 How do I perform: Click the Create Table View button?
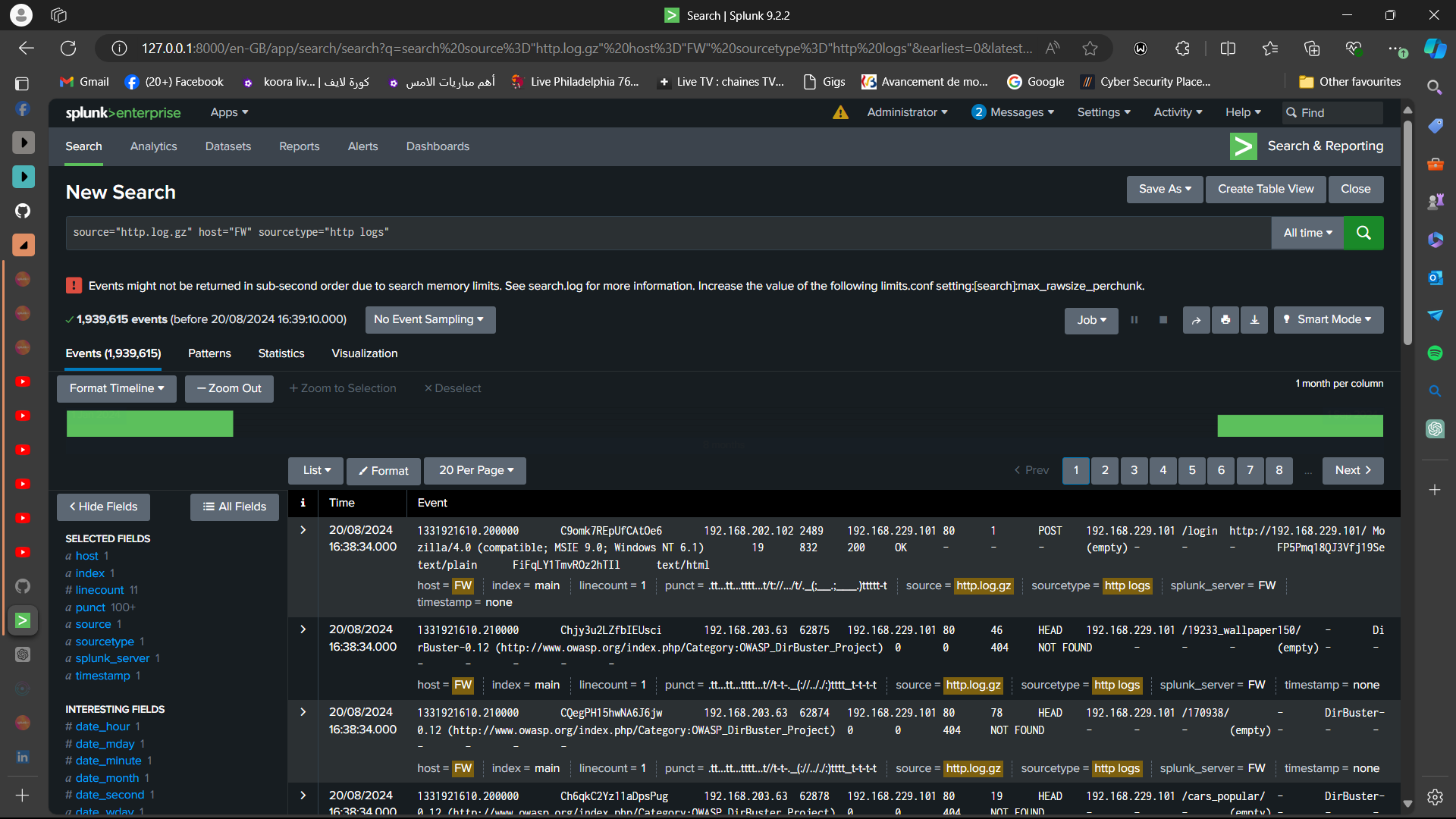1266,189
